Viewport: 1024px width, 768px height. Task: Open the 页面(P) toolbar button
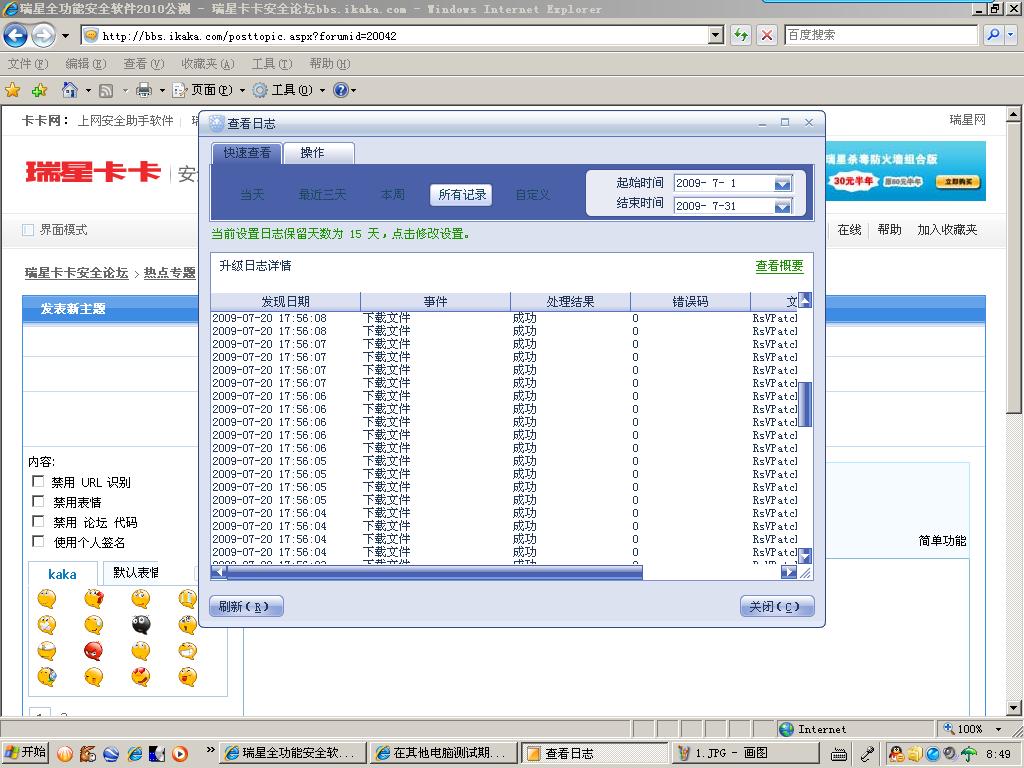click(202, 90)
